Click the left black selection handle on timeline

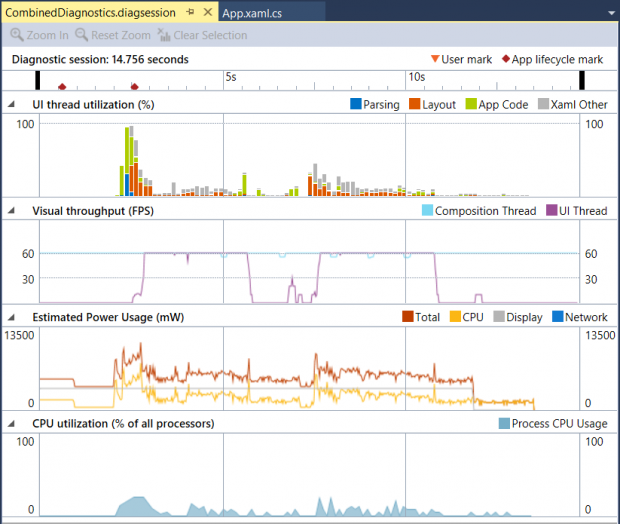(39, 80)
